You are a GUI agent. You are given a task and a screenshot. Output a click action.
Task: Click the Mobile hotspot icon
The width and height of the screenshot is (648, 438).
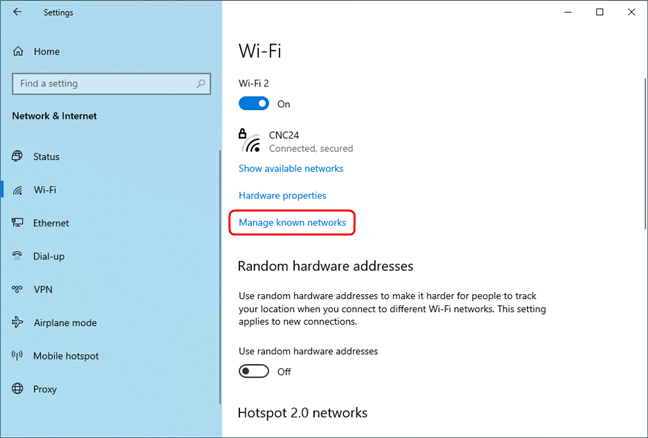click(x=17, y=356)
